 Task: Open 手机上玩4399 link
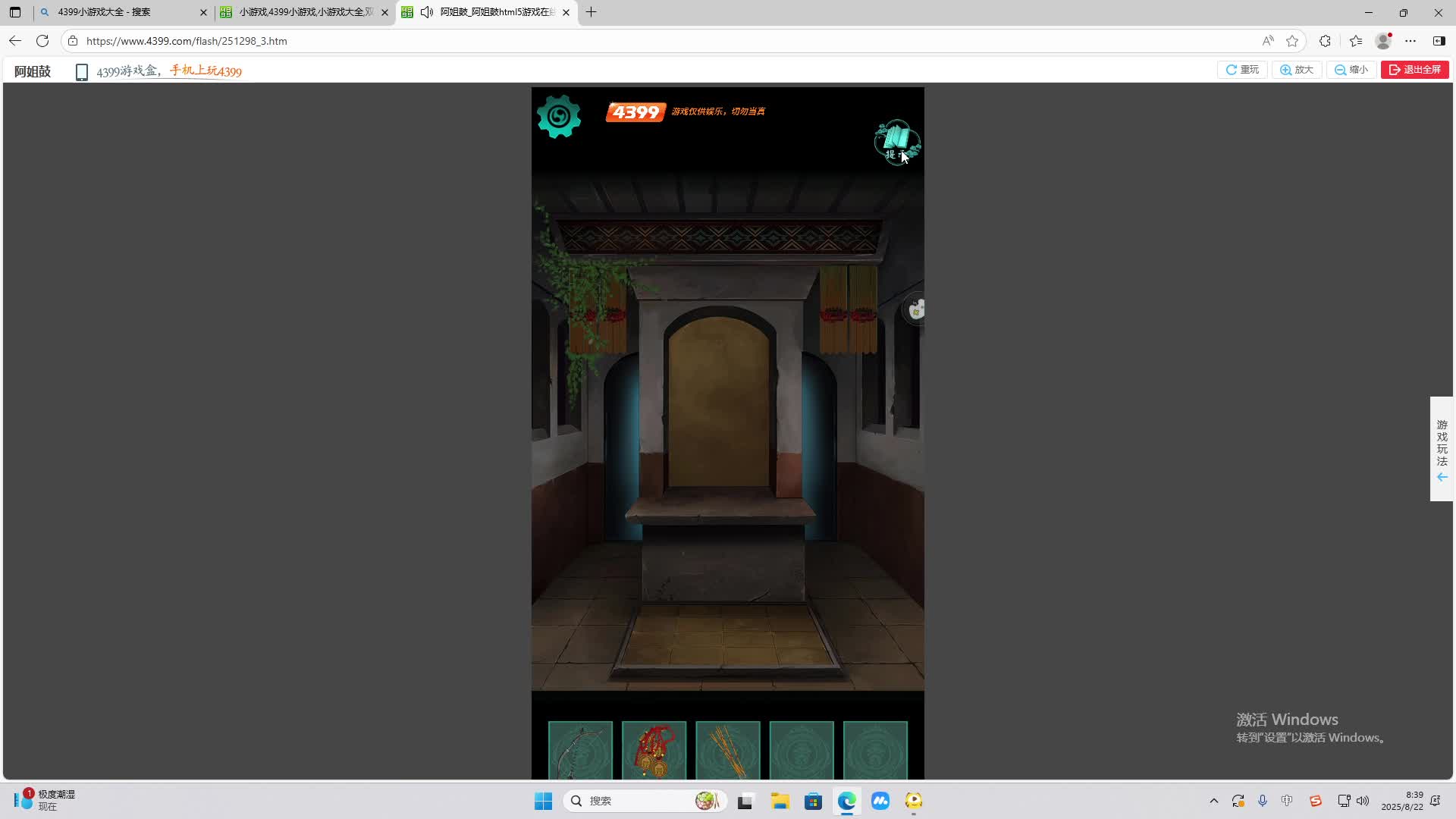pos(206,71)
